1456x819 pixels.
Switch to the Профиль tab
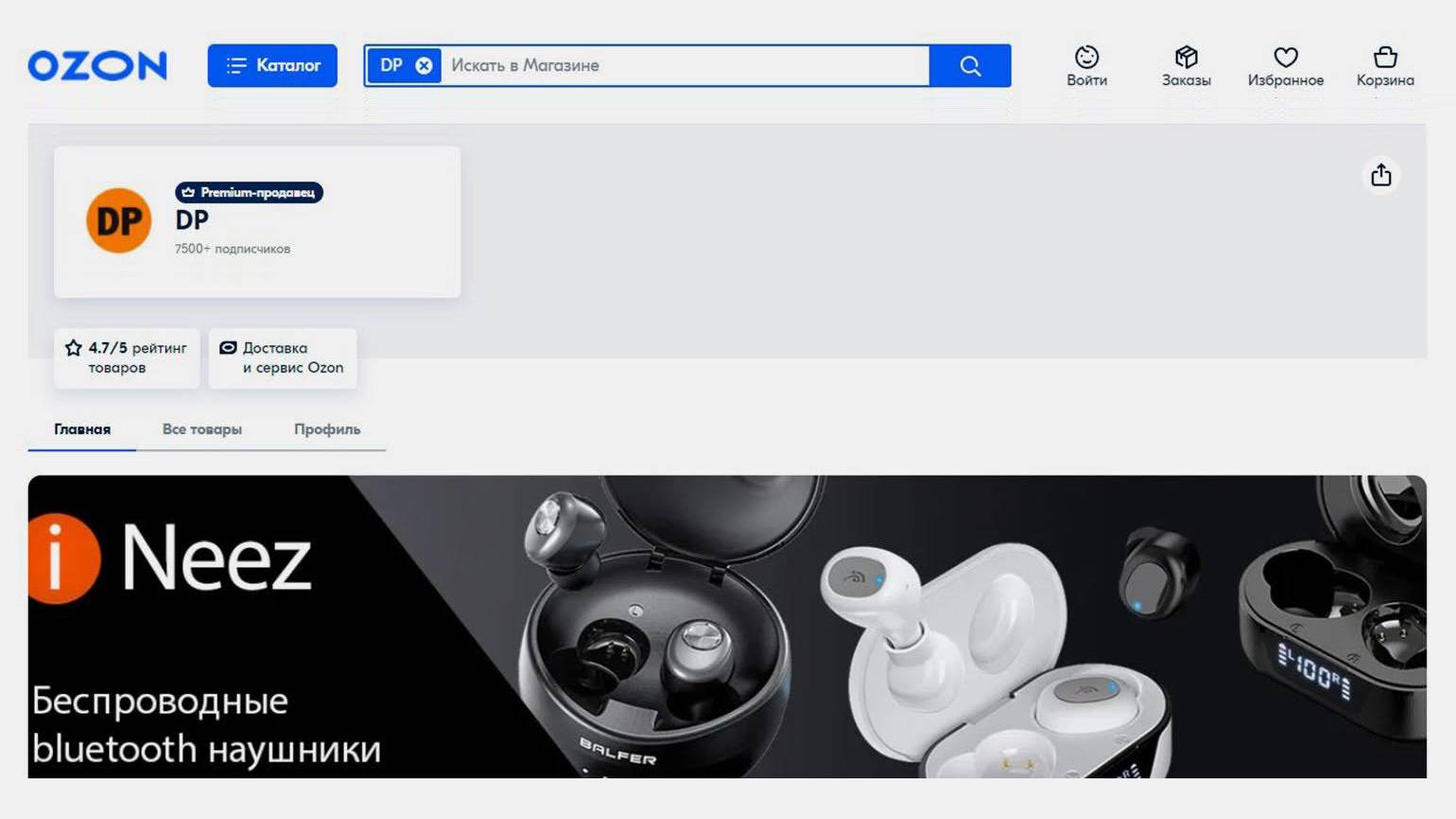pyautogui.click(x=327, y=429)
